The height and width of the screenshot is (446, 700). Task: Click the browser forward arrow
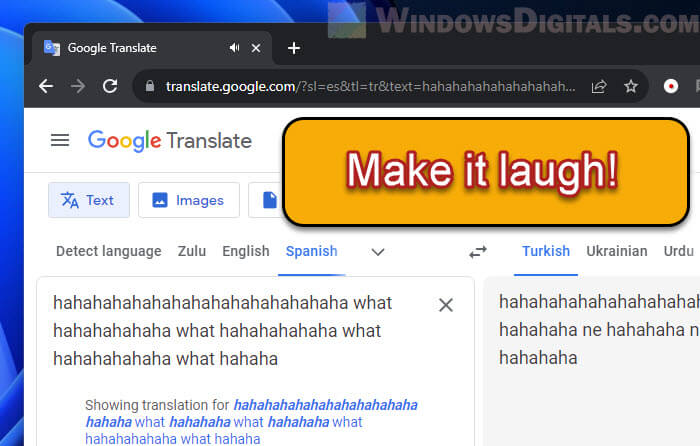point(78,86)
